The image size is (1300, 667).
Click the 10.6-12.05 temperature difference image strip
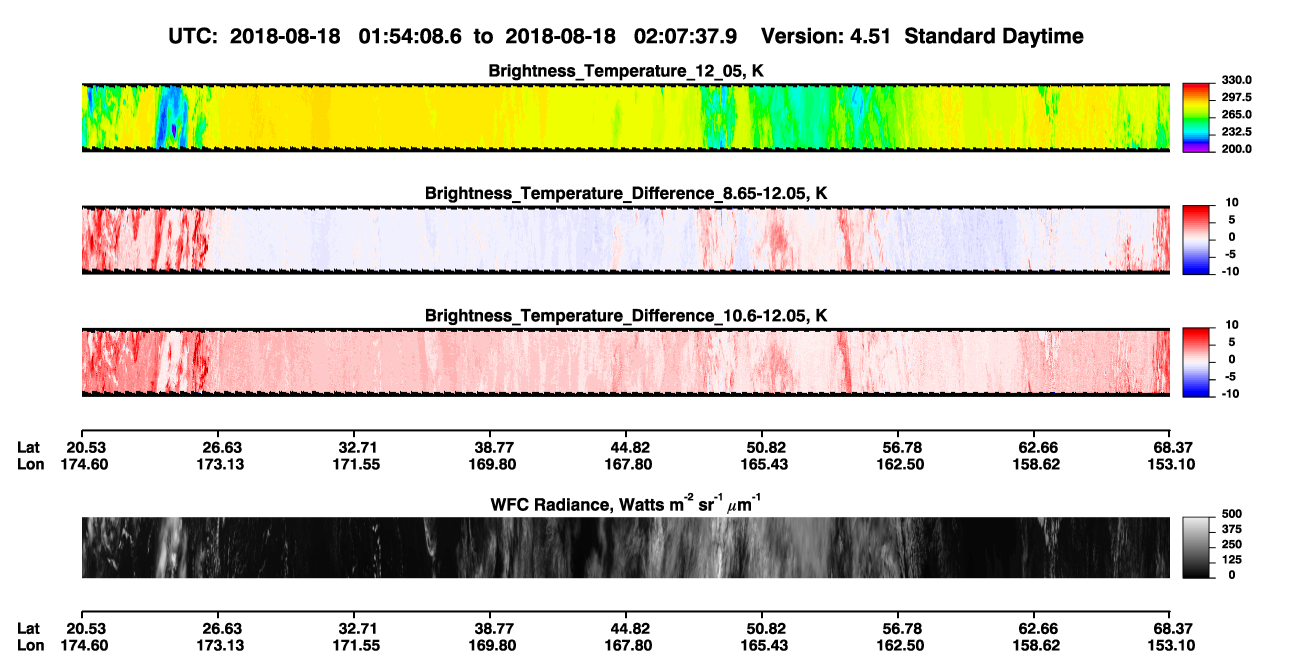click(625, 362)
